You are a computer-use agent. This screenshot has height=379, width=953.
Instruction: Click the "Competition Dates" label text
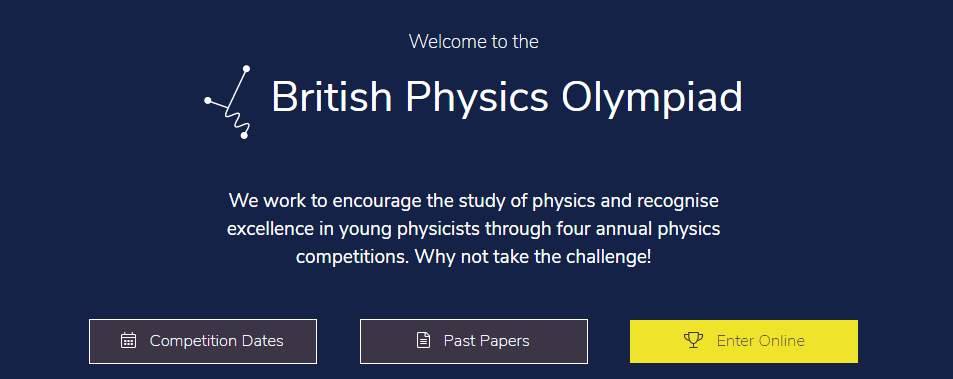[216, 341]
